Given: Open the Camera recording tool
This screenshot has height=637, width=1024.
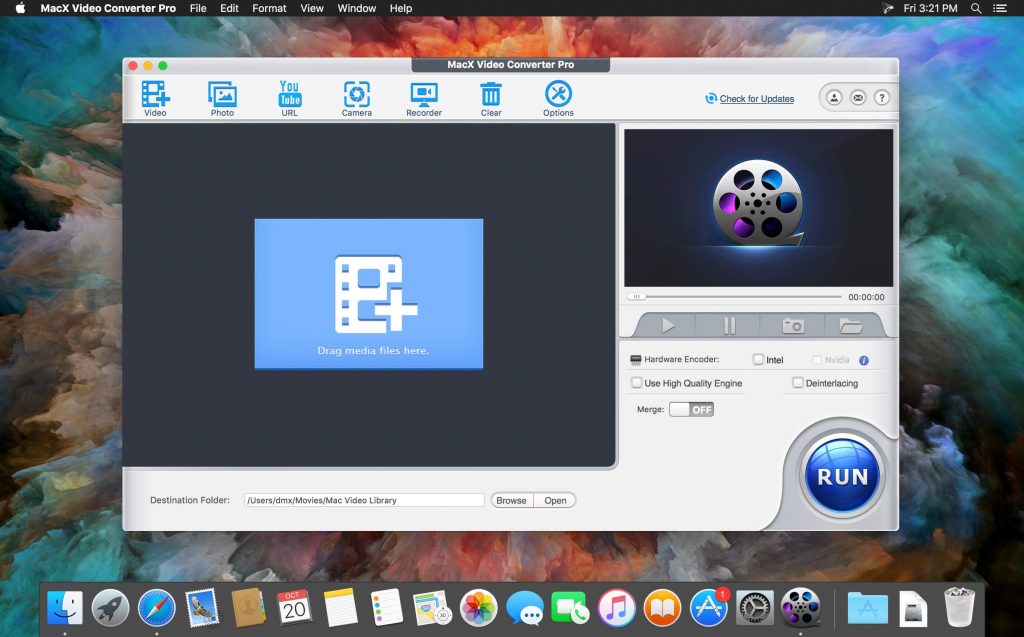Looking at the screenshot, I should [x=356, y=95].
